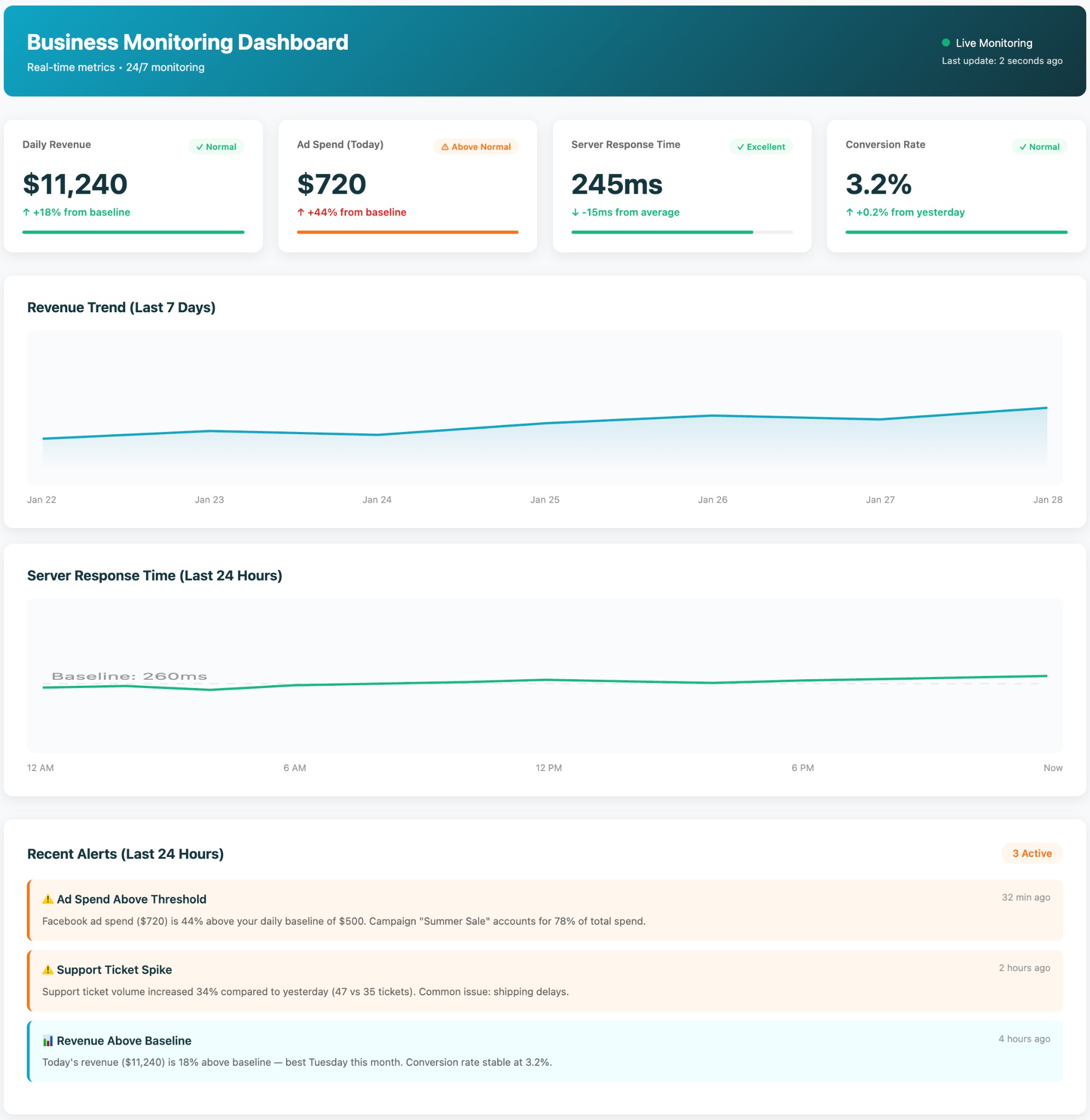Toggle the Above Normal badge on Ad Spend card
1090x1120 pixels.
(476, 147)
